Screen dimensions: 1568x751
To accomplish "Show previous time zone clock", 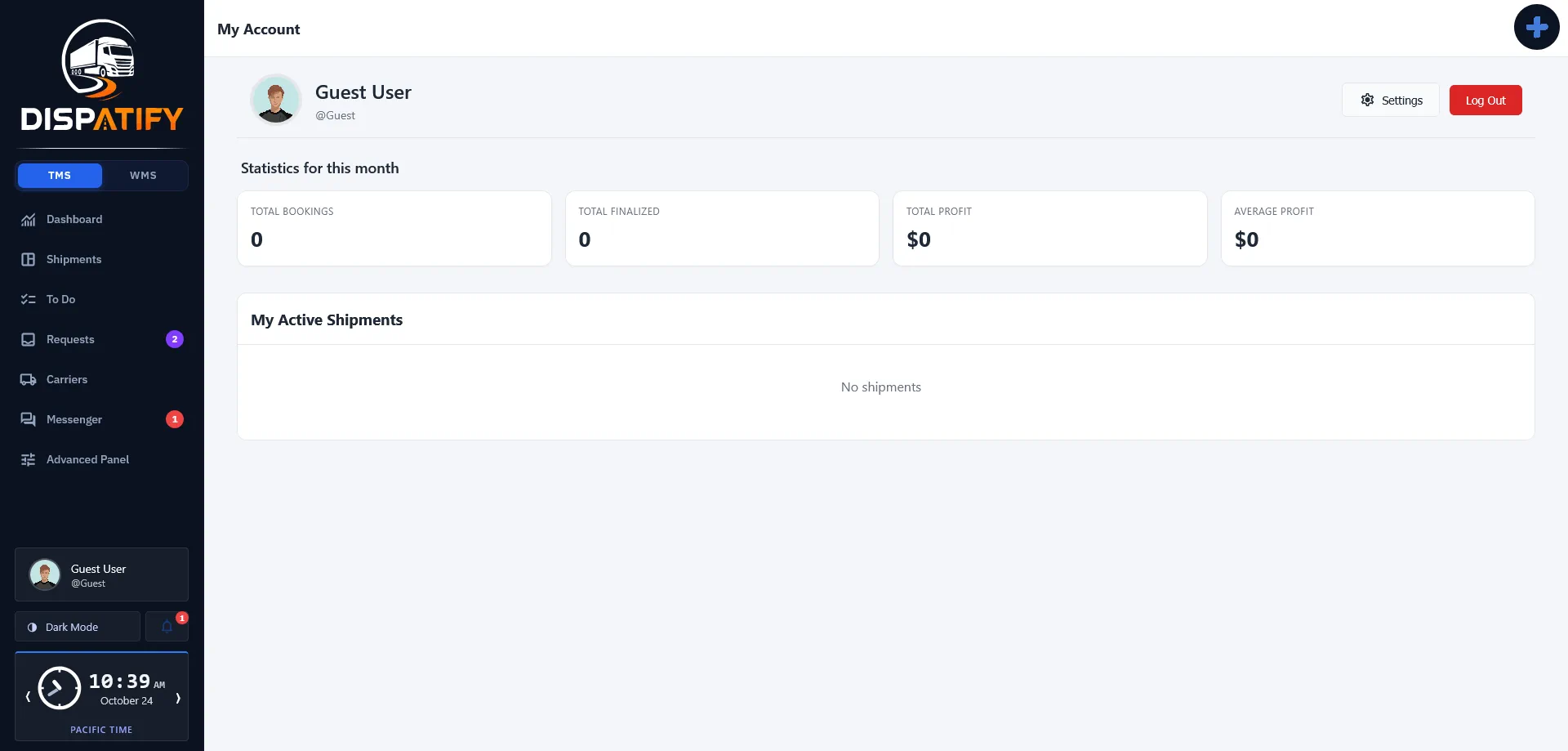I will coord(28,697).
